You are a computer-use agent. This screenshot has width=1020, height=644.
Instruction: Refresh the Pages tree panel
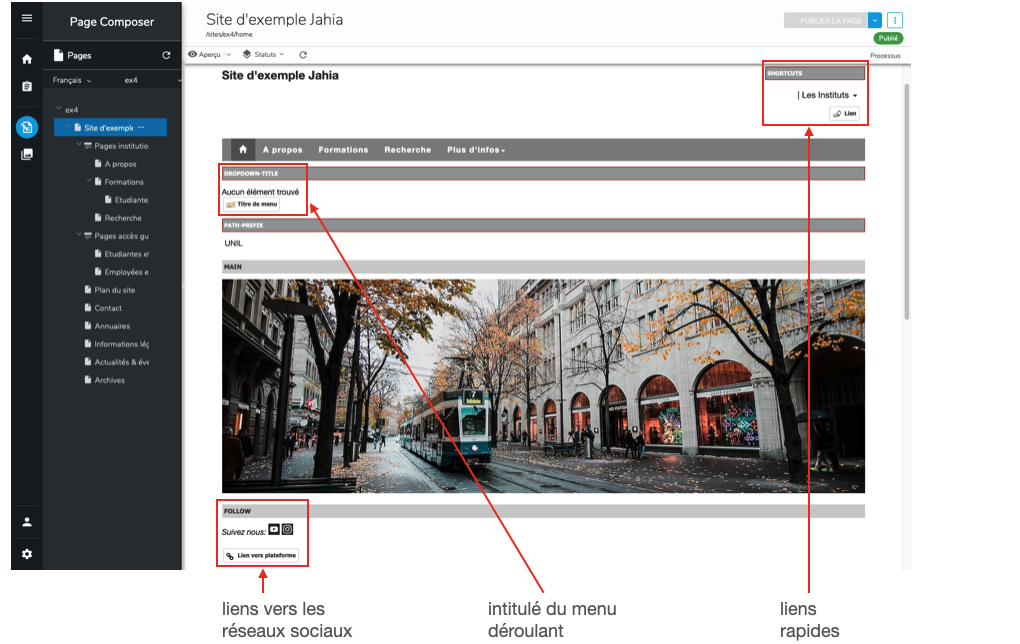166,56
